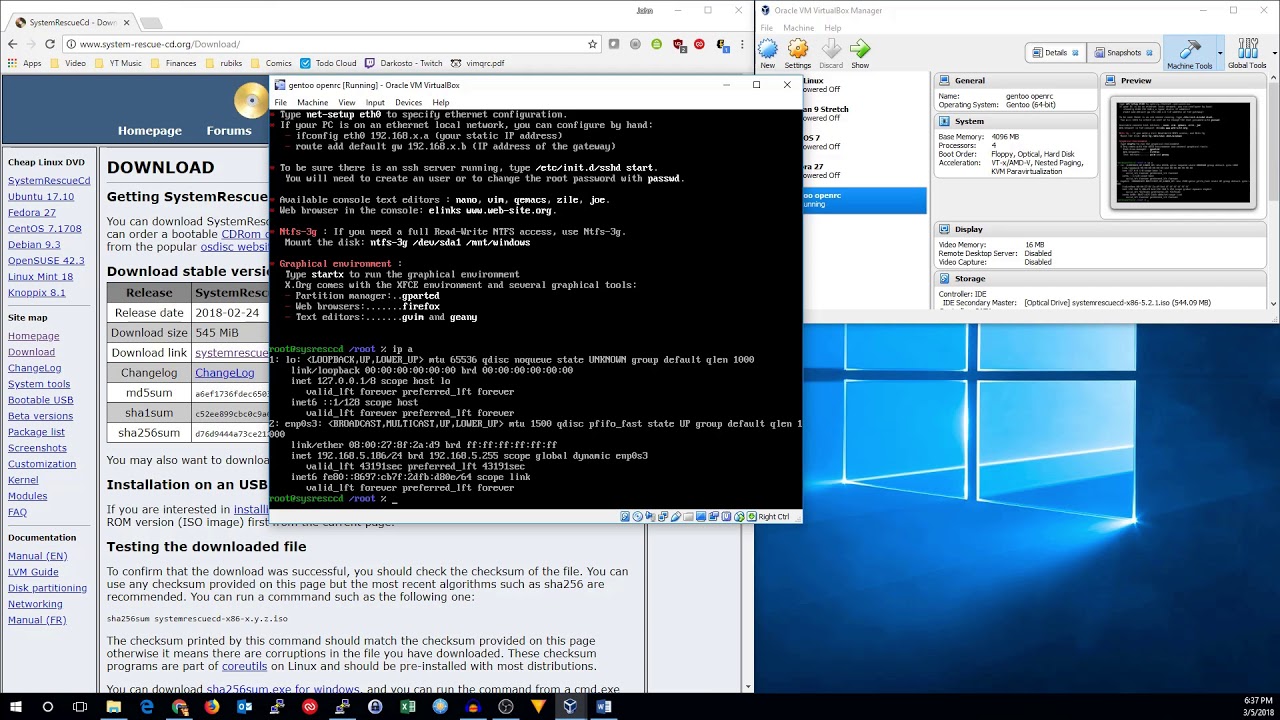Open the Manual (EN) documentation link
Image resolution: width=1280 pixels, height=720 pixels.
click(x=38, y=556)
